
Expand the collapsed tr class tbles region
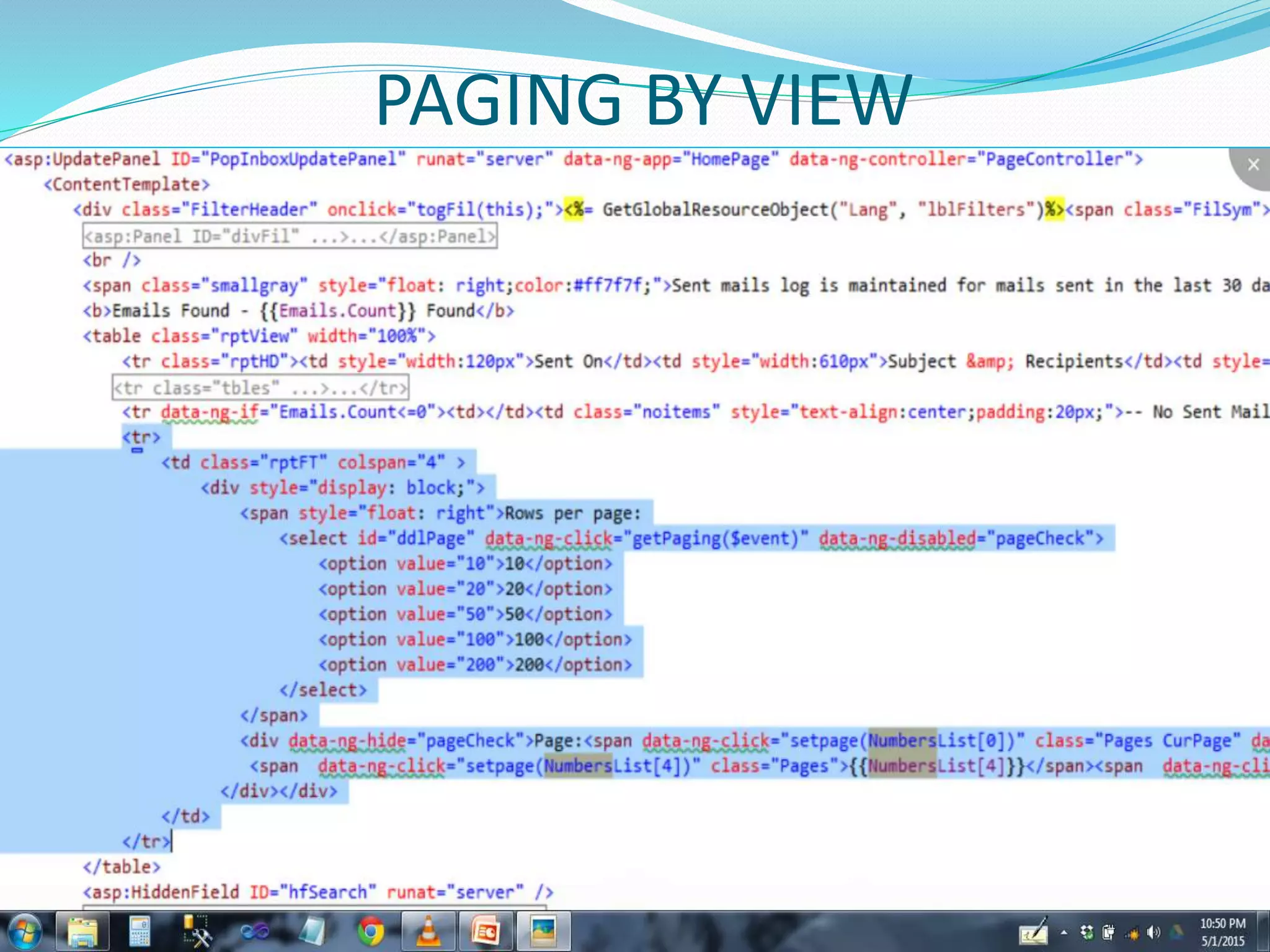260,388
